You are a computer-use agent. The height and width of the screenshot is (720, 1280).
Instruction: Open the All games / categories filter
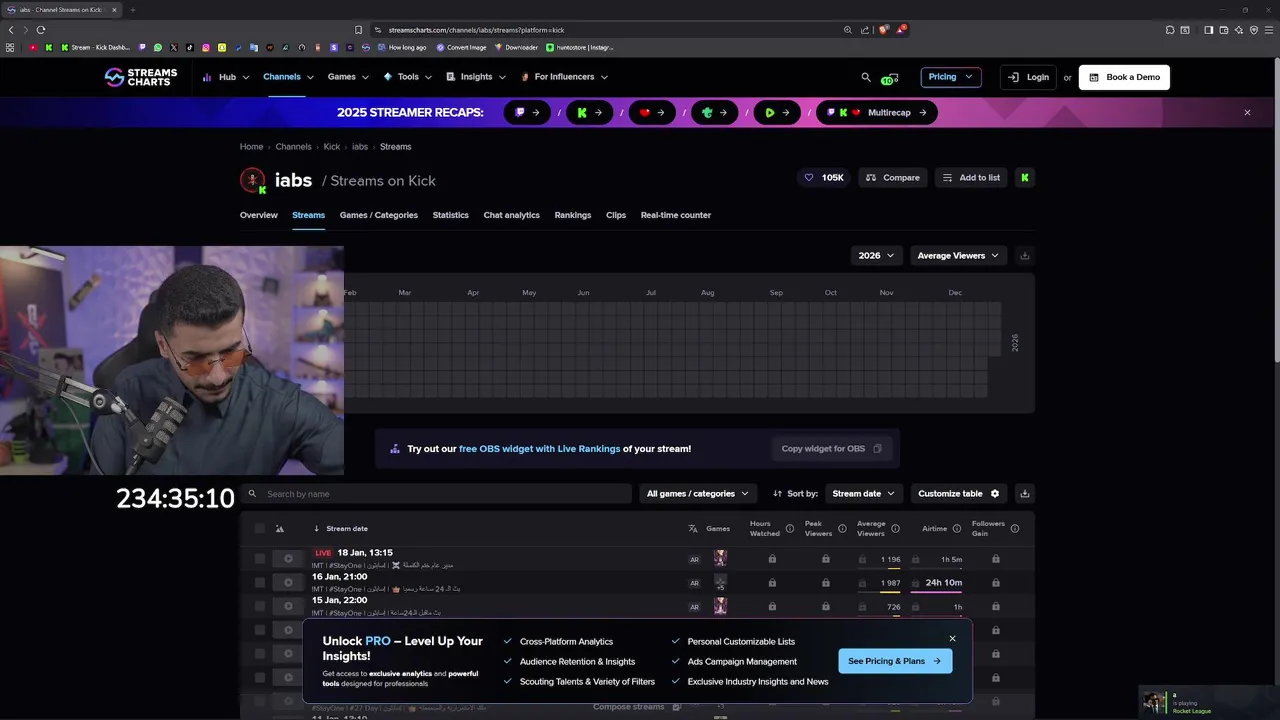point(697,494)
